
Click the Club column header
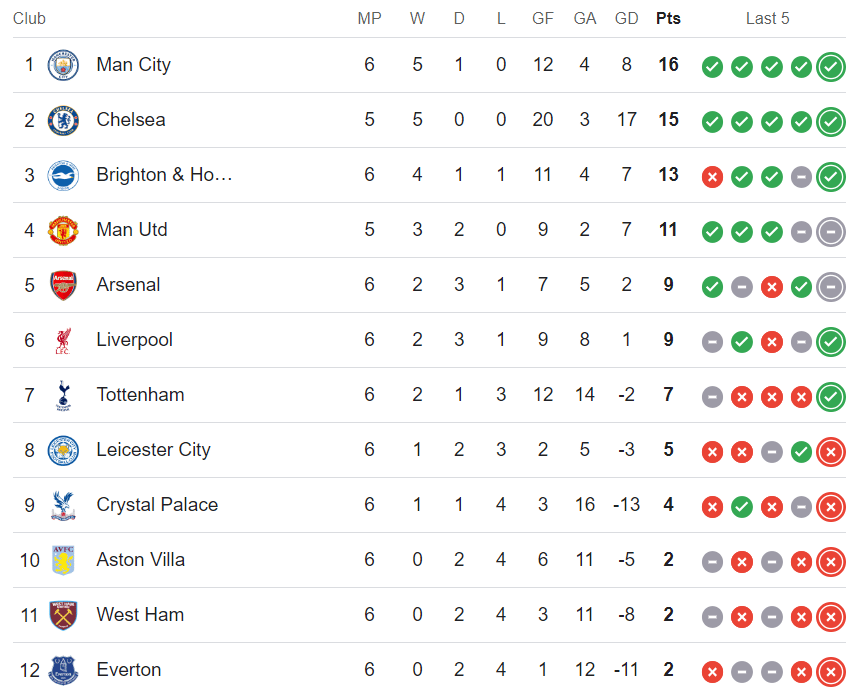tap(29, 19)
